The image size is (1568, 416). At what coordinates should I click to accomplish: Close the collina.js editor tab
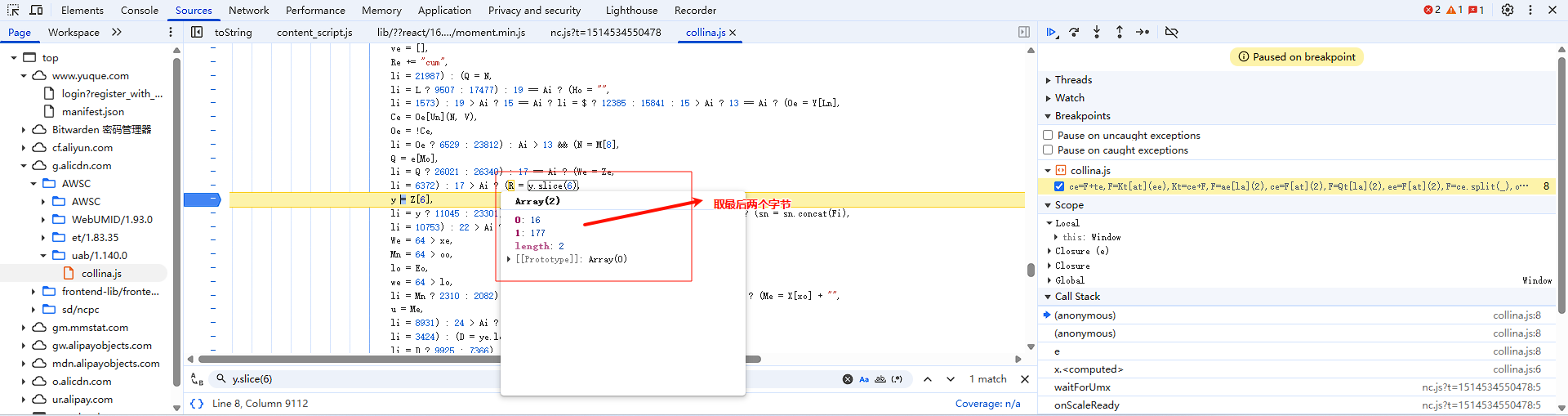733,33
